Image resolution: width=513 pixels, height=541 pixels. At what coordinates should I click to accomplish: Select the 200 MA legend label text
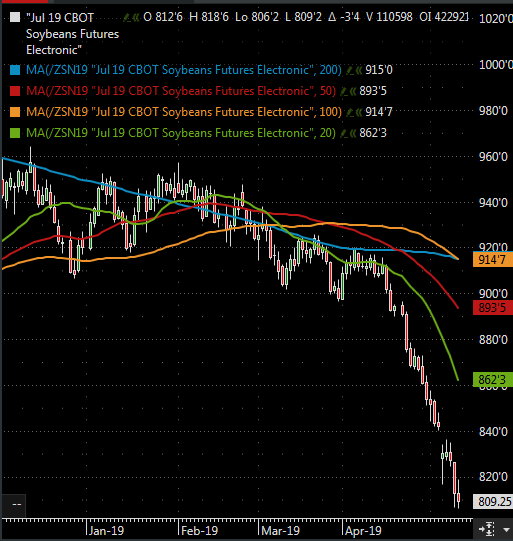(x=184, y=70)
